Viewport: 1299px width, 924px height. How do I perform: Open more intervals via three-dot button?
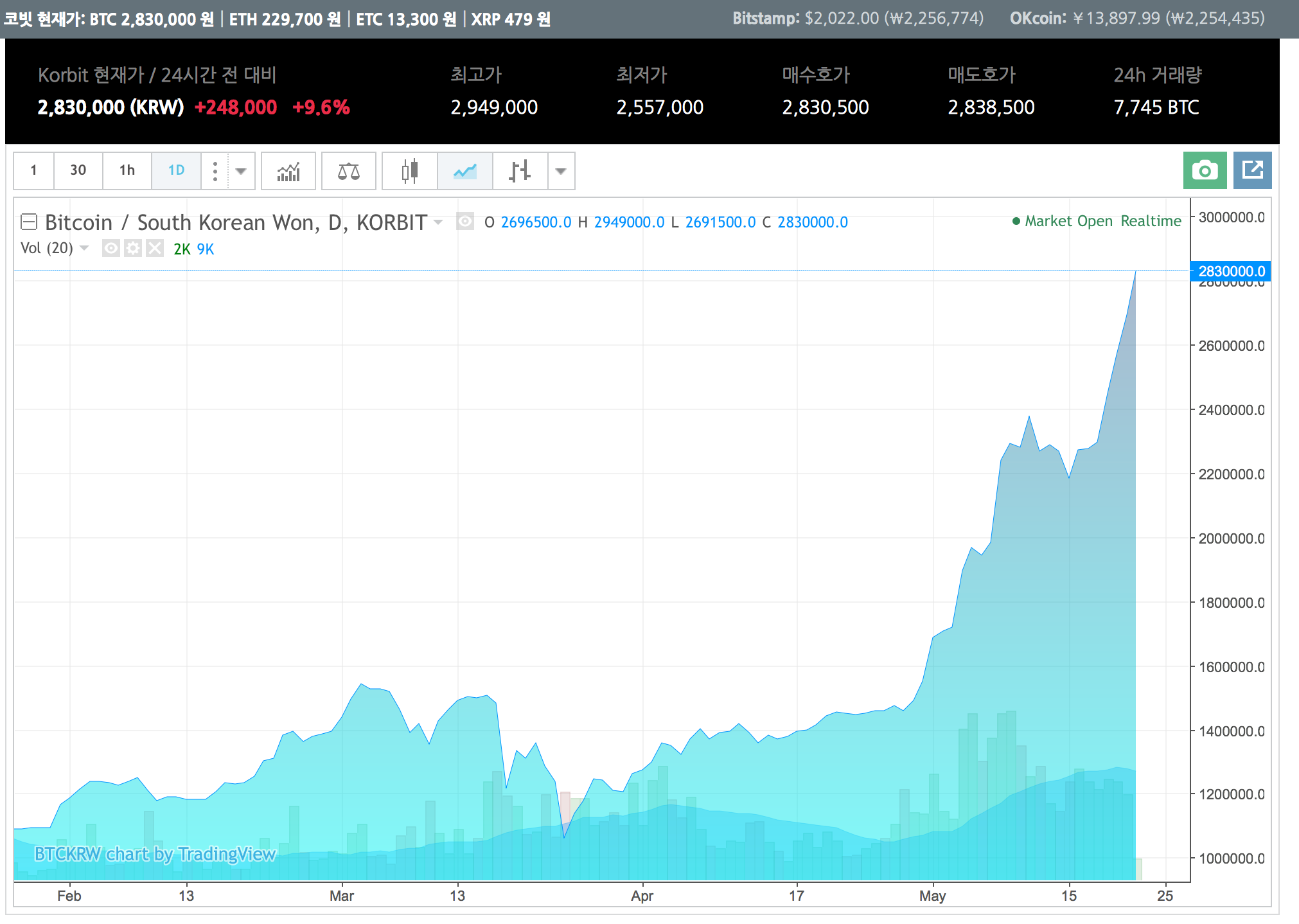coord(215,170)
